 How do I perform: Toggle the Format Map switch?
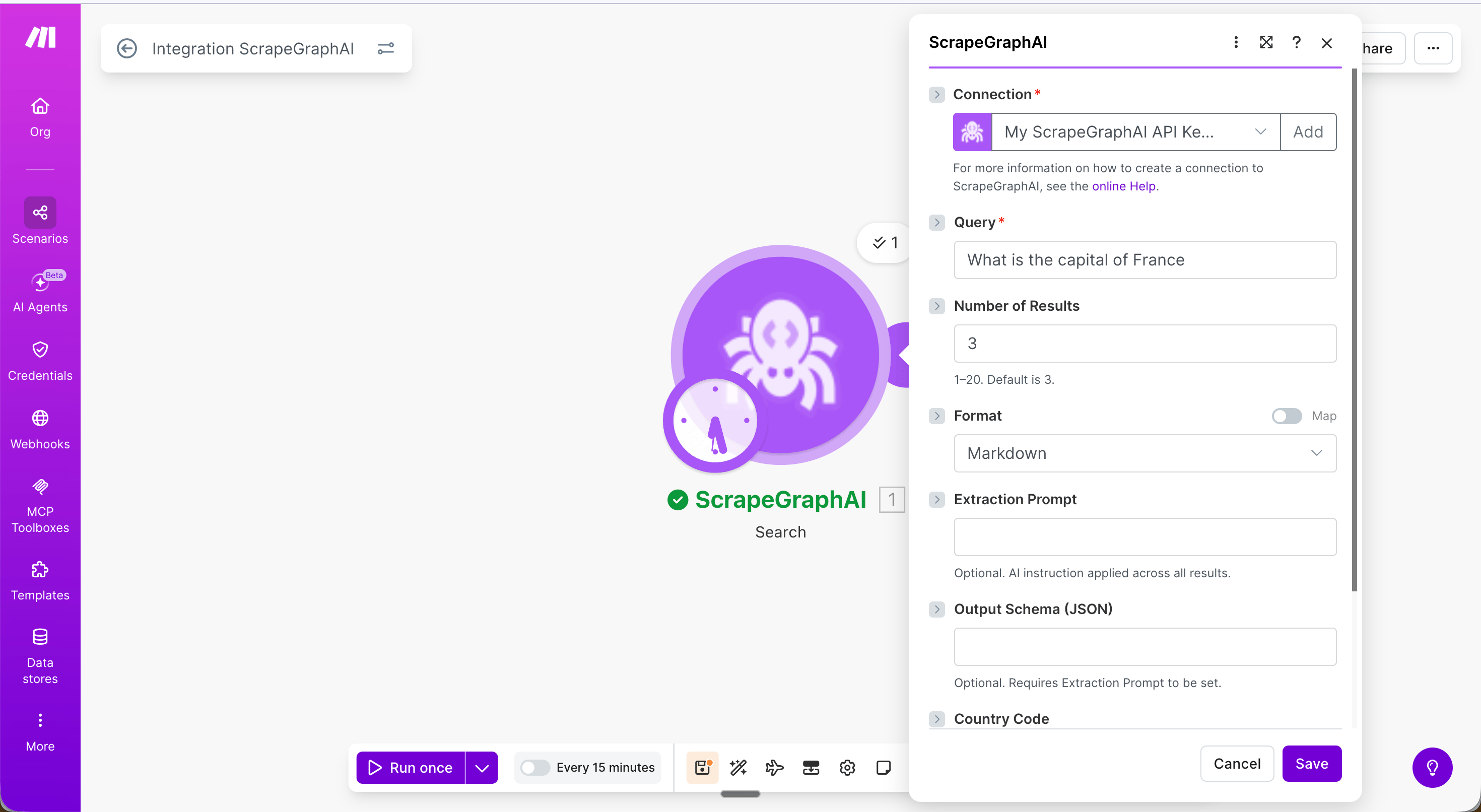[1287, 416]
